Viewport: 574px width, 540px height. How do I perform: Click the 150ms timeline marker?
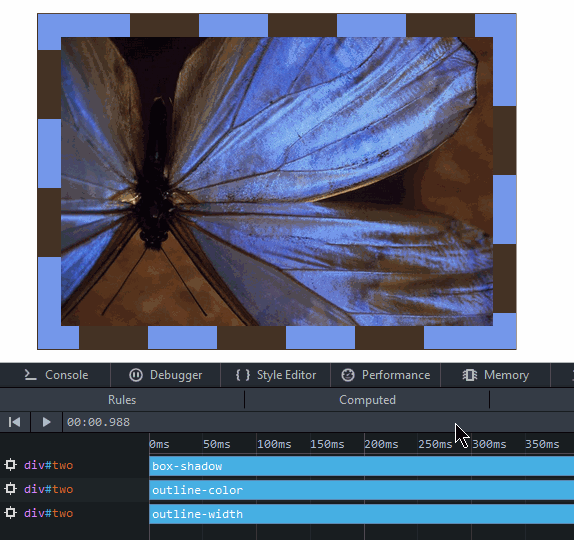click(327, 444)
